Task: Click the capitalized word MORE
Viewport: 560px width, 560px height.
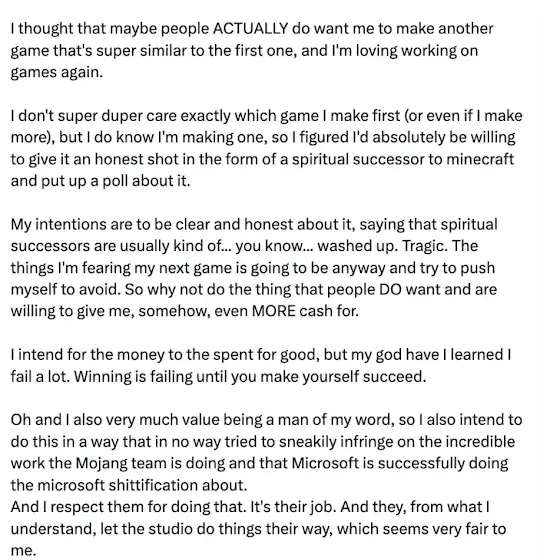Action: pos(274,311)
